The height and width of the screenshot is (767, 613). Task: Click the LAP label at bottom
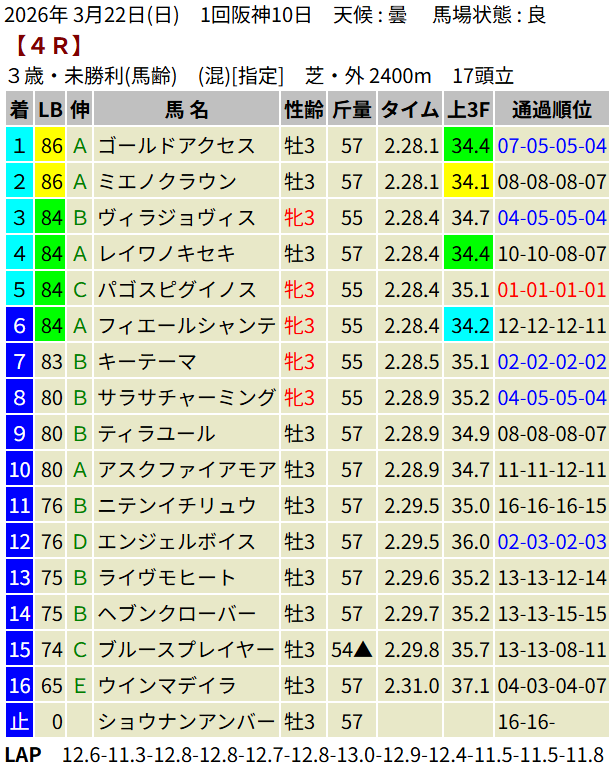pyautogui.click(x=23, y=754)
